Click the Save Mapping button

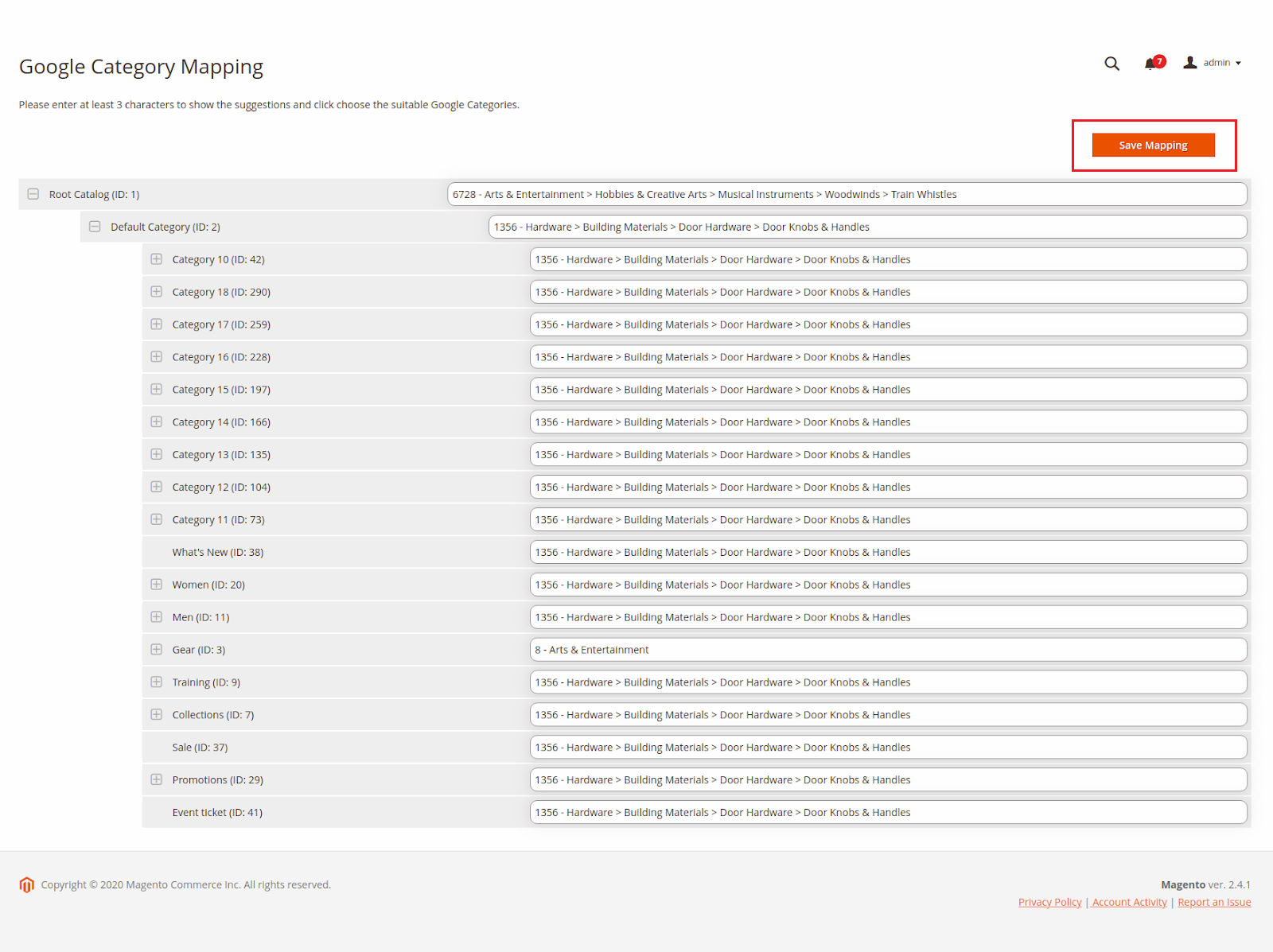click(x=1153, y=145)
